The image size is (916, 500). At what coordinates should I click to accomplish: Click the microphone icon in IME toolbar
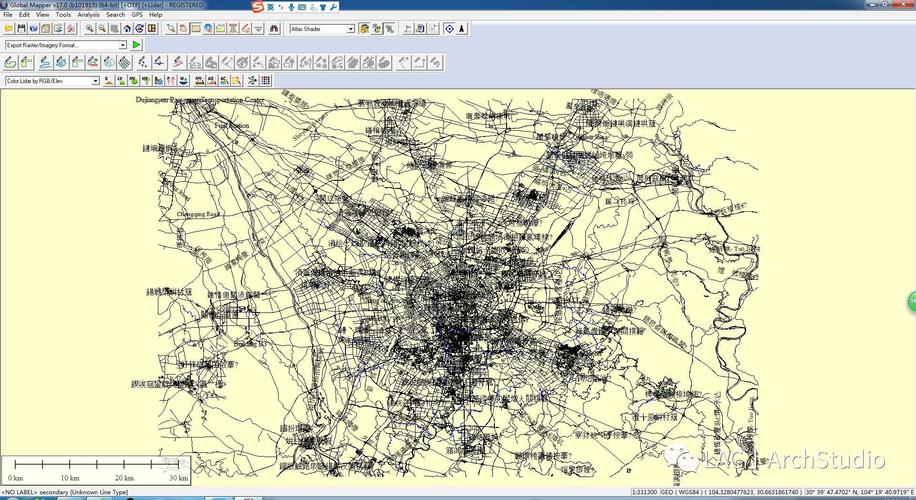[x=291, y=7]
